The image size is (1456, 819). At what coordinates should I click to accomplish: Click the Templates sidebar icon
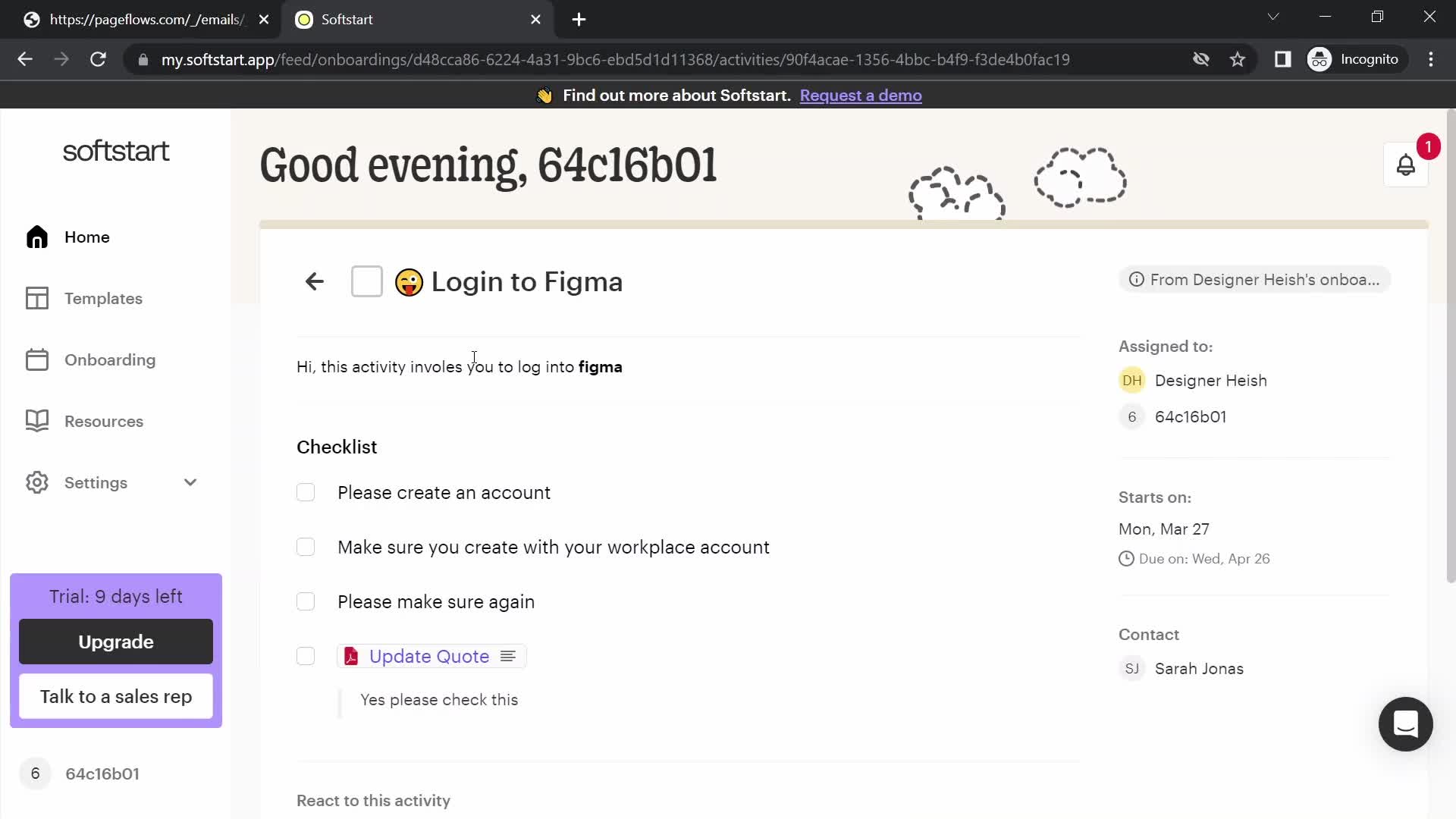[36, 298]
